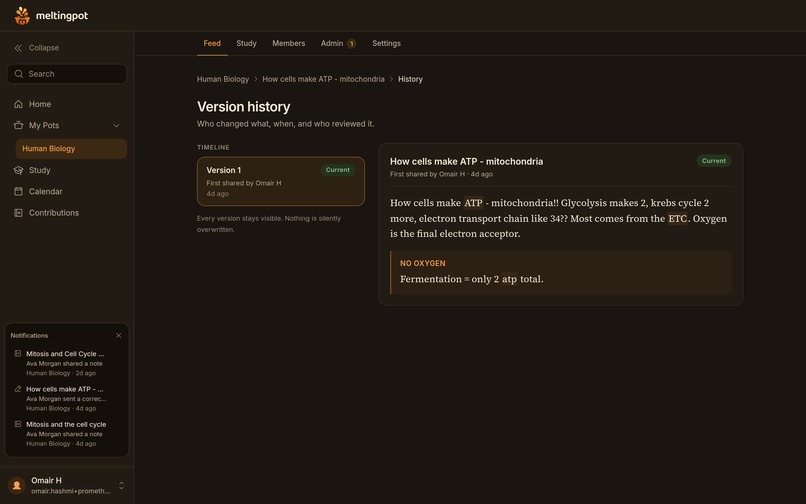The image size is (806, 504).
Task: Click the Collapse label
Action: (x=44, y=48)
